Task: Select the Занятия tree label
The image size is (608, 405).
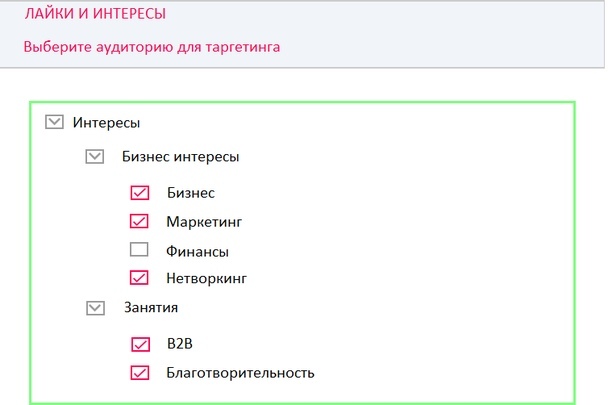Action: [151, 308]
